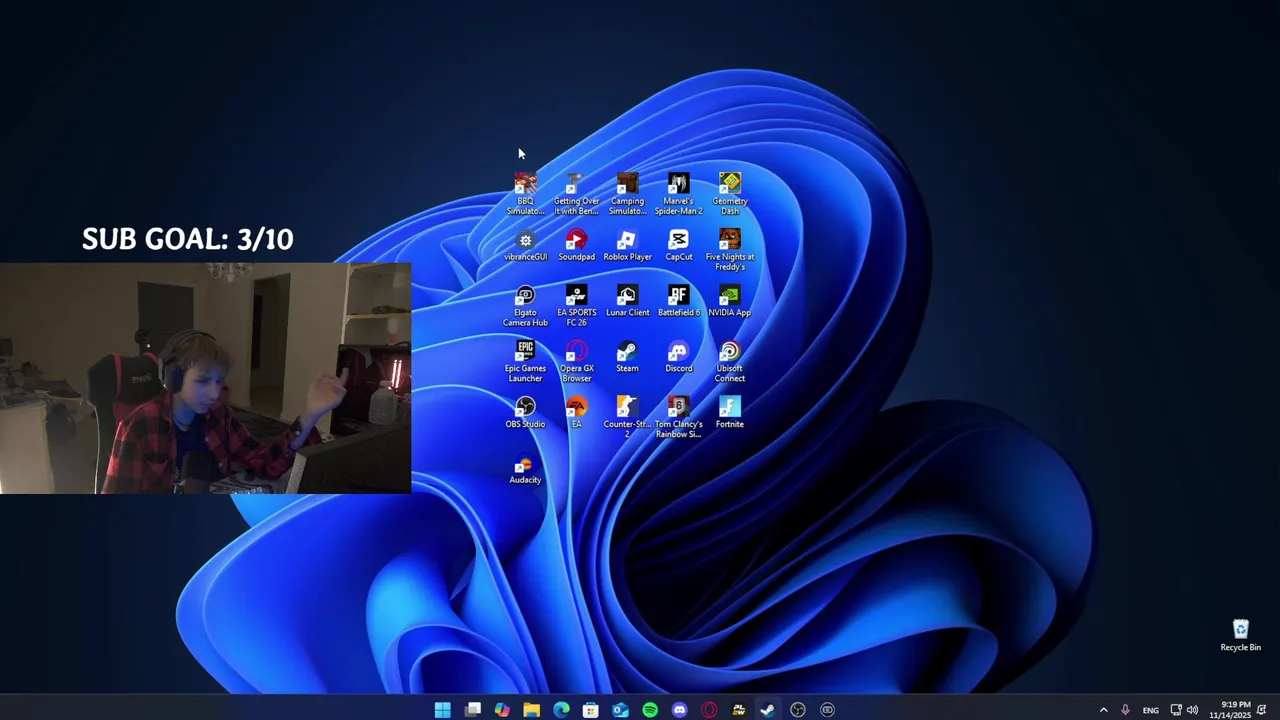
Task: Select the Opera GX Browser desktop icon
Action: point(576,362)
